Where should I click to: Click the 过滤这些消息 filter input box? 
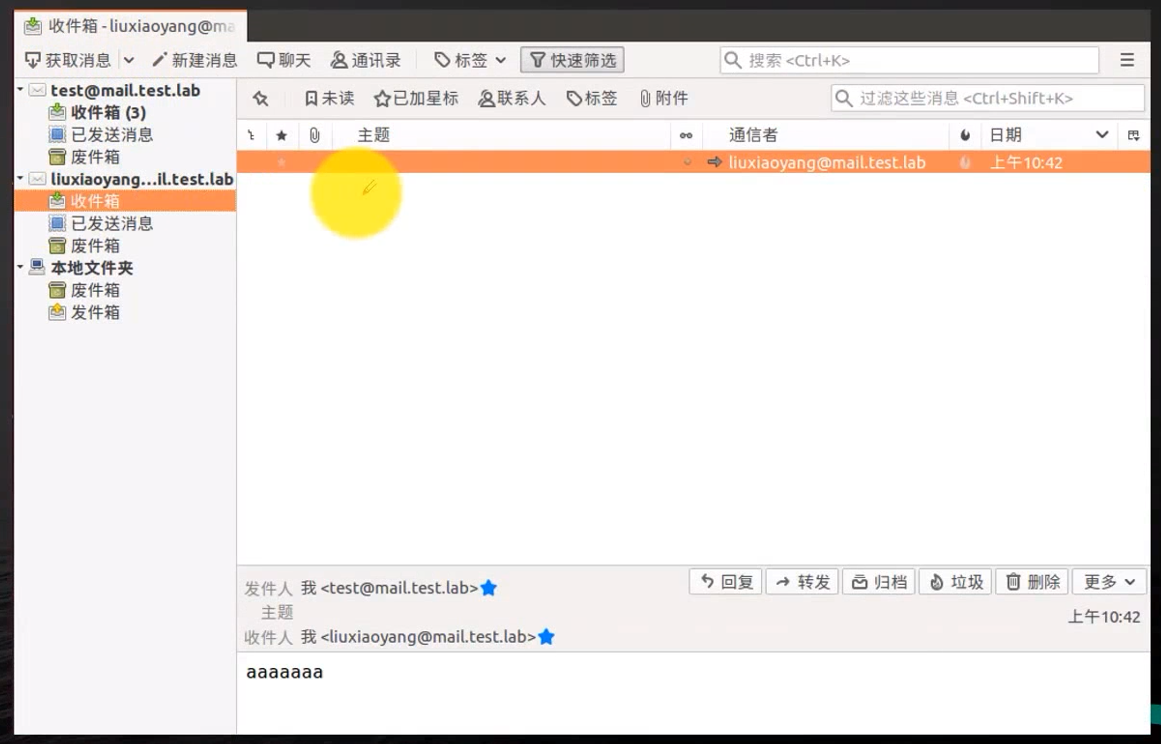click(988, 98)
